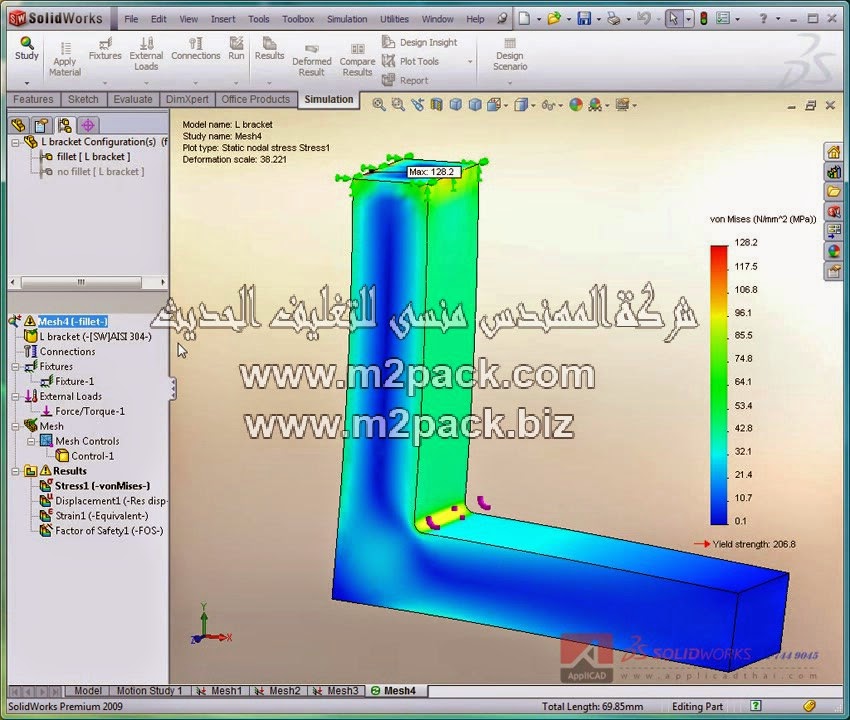The height and width of the screenshot is (720, 850).
Task: Open the DimXpertManager tab
Action: point(88,126)
